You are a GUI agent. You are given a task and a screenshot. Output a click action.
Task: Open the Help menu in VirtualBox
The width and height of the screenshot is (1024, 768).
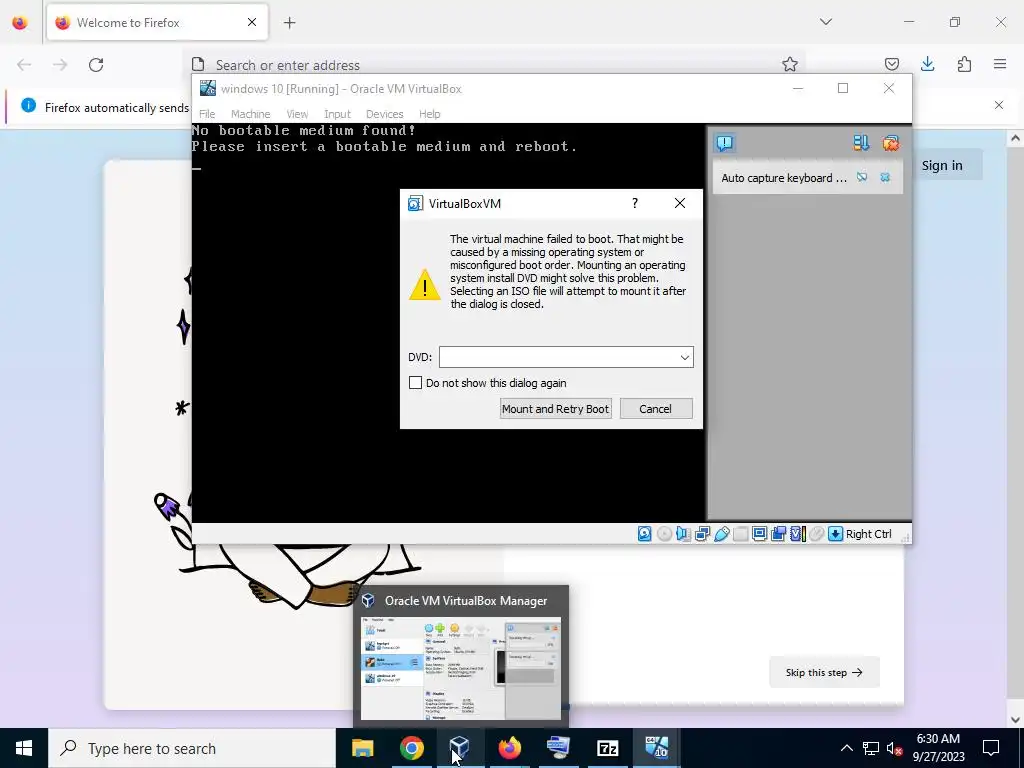coord(430,114)
